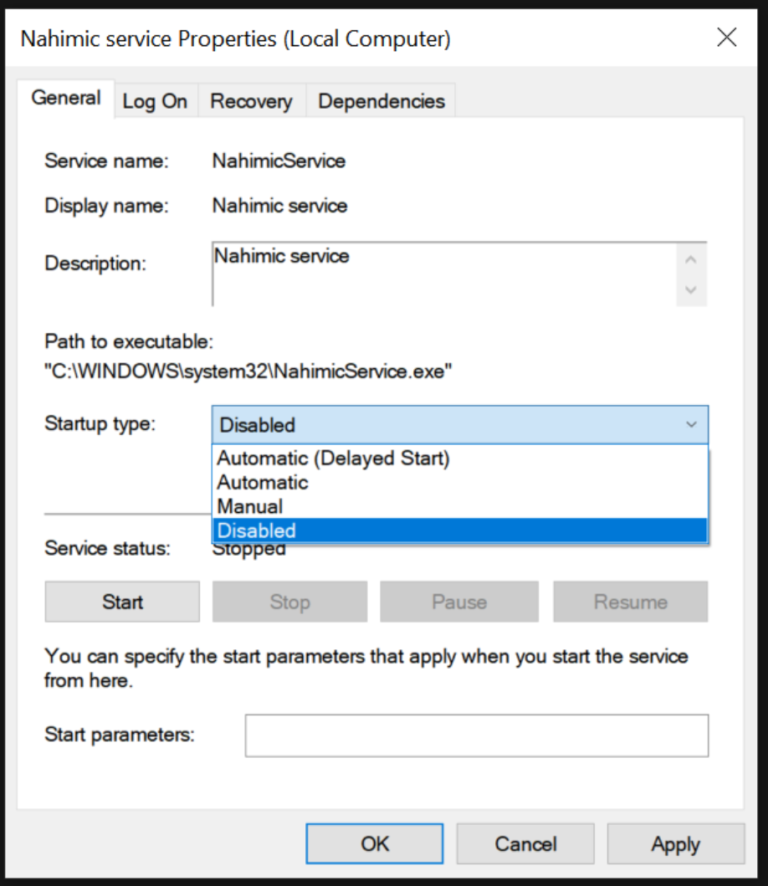Open the Recovery tab

point(251,101)
